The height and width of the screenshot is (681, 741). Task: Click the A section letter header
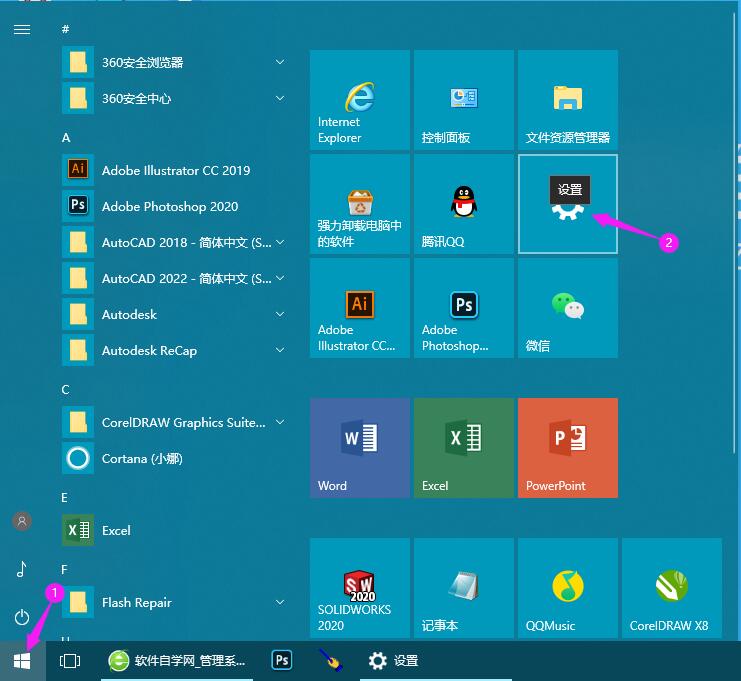point(66,138)
